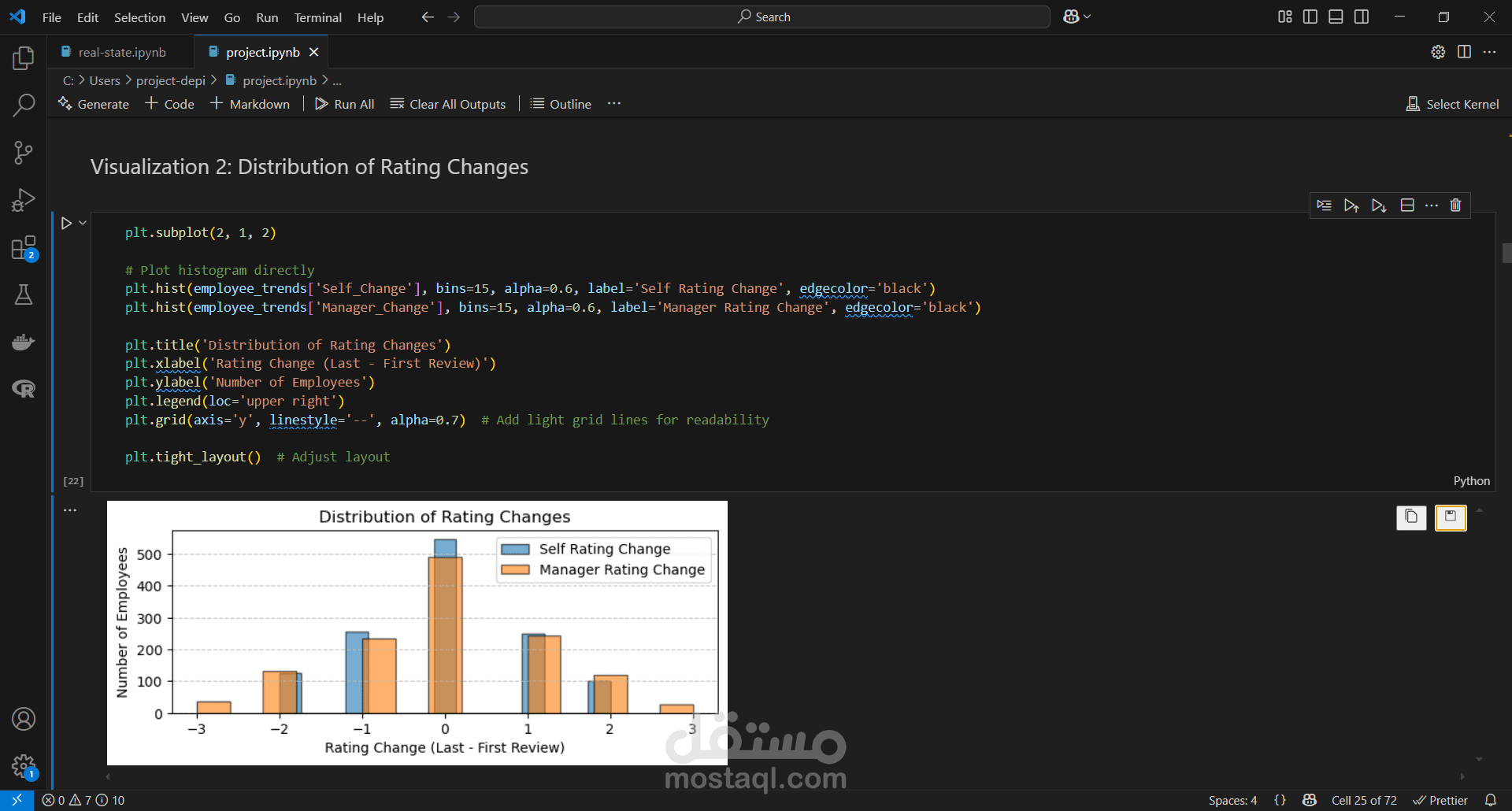Open the Docker view
The image size is (1512, 811).
pyautogui.click(x=24, y=342)
